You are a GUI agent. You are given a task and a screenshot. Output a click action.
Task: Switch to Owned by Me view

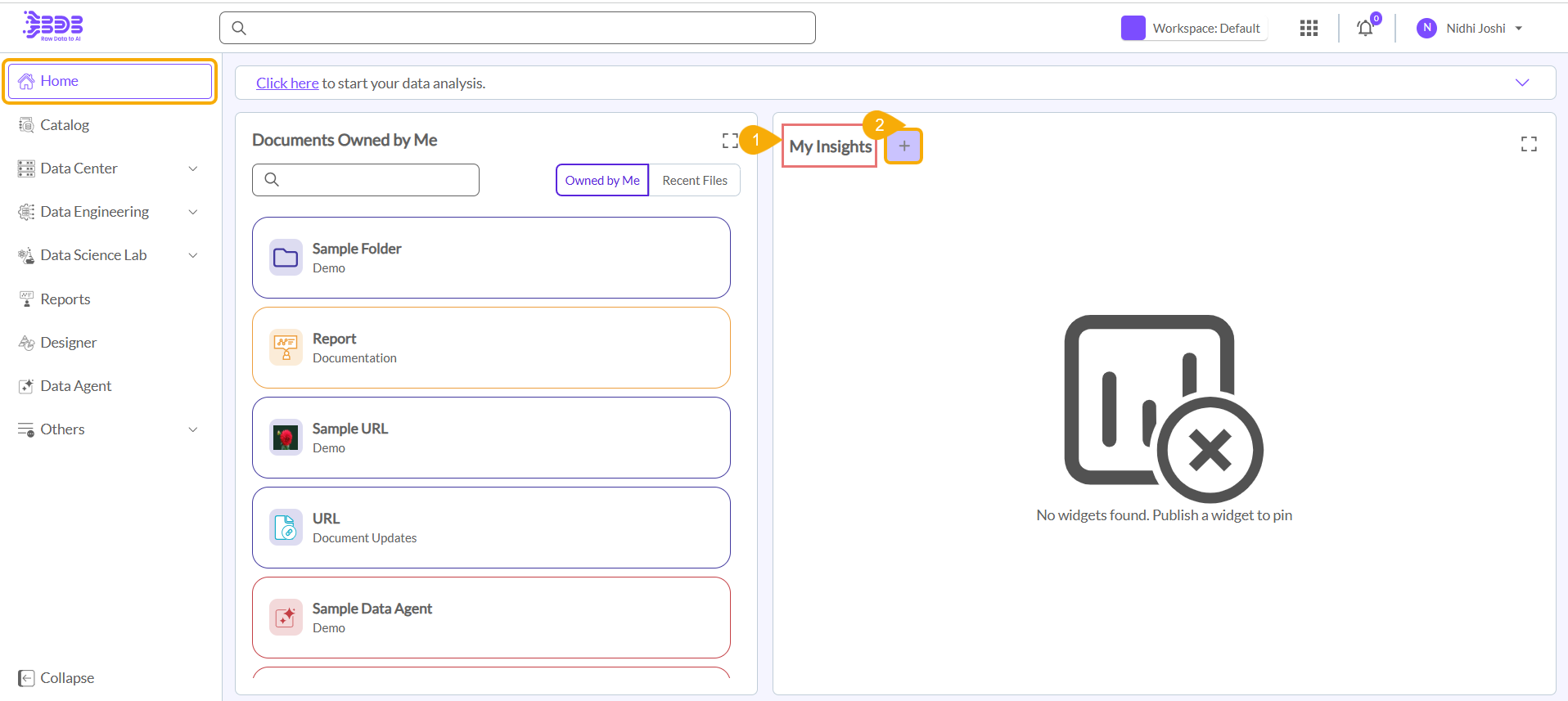(602, 181)
